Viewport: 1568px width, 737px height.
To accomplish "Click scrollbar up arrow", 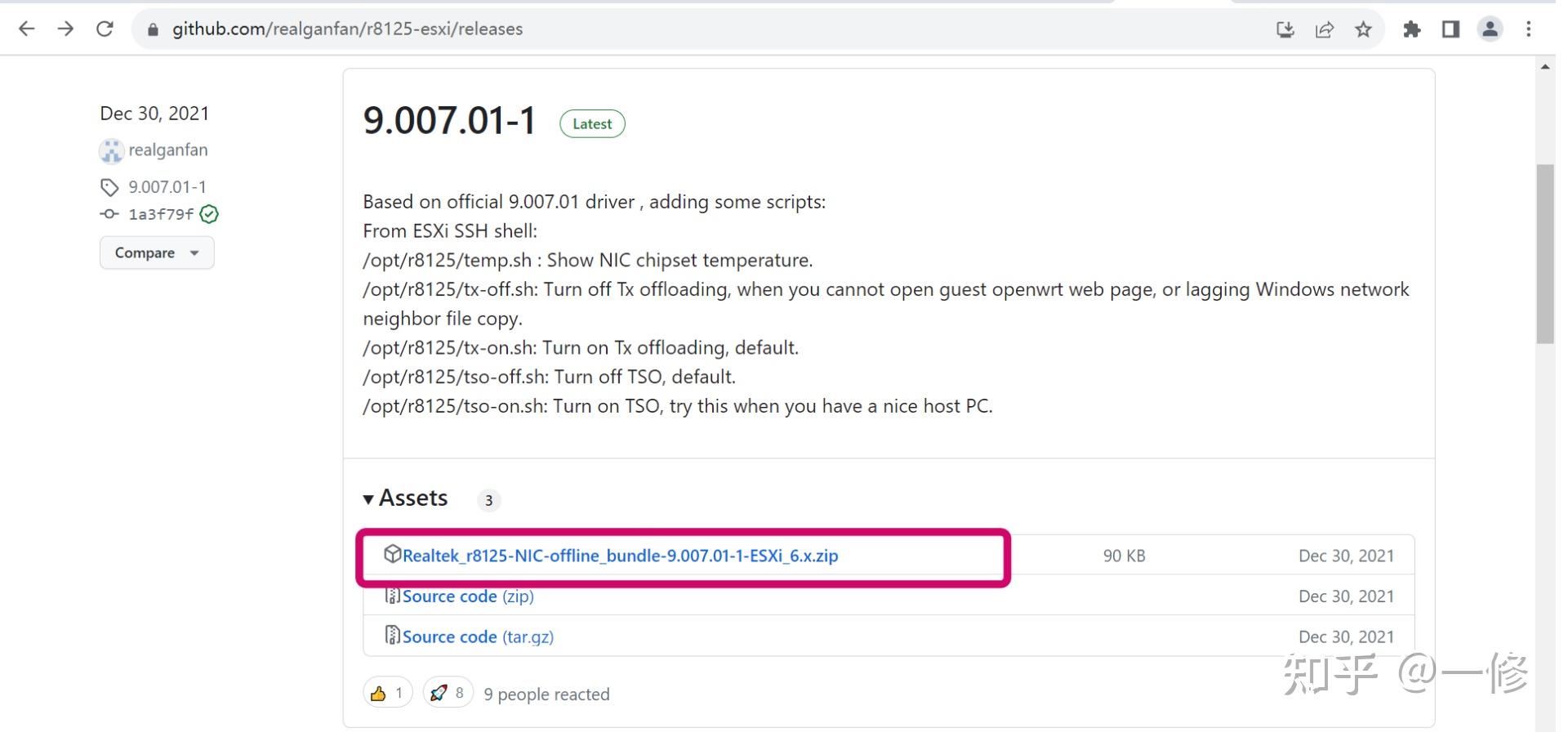I will pyautogui.click(x=1544, y=67).
